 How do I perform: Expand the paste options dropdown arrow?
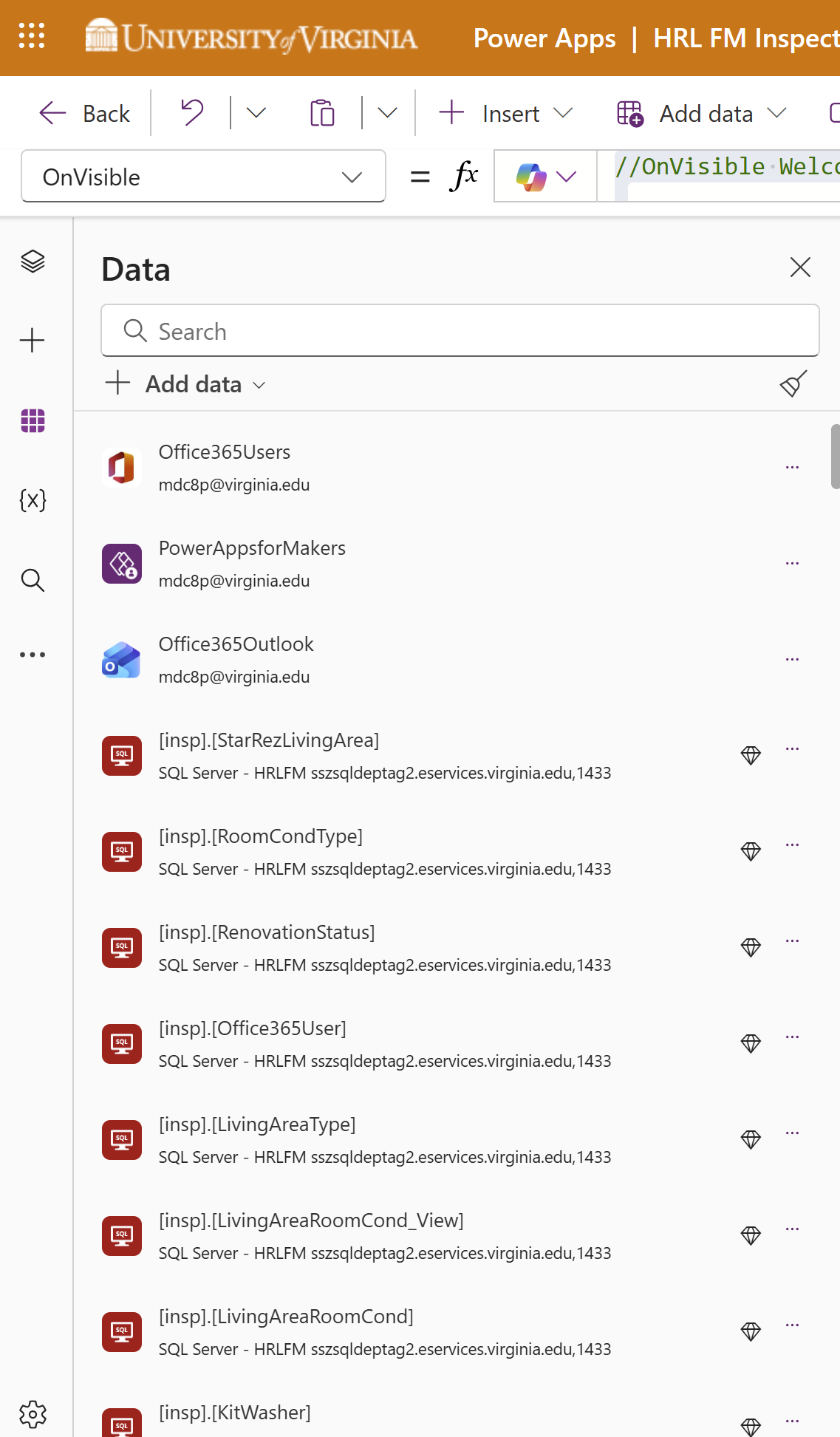tap(387, 113)
